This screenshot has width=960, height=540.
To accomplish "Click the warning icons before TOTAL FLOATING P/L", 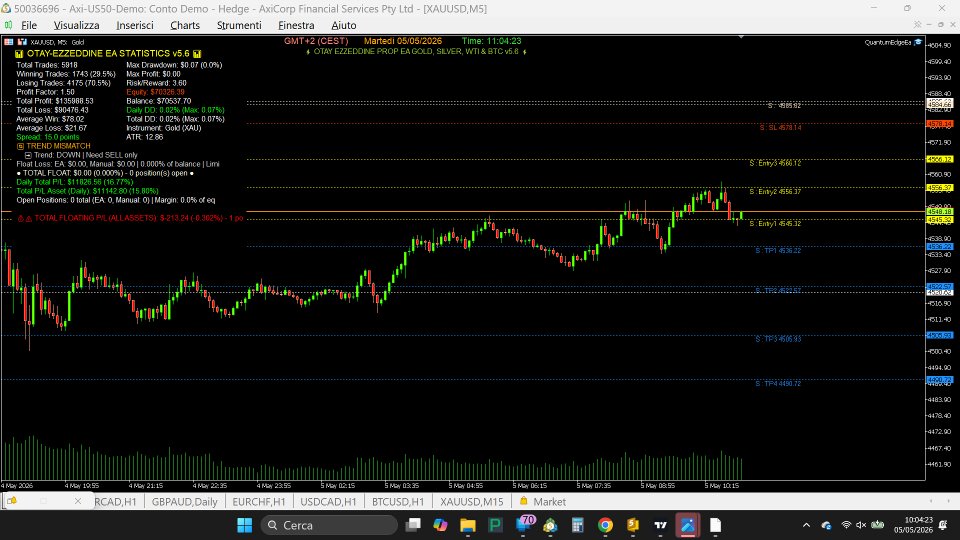I will [24, 219].
